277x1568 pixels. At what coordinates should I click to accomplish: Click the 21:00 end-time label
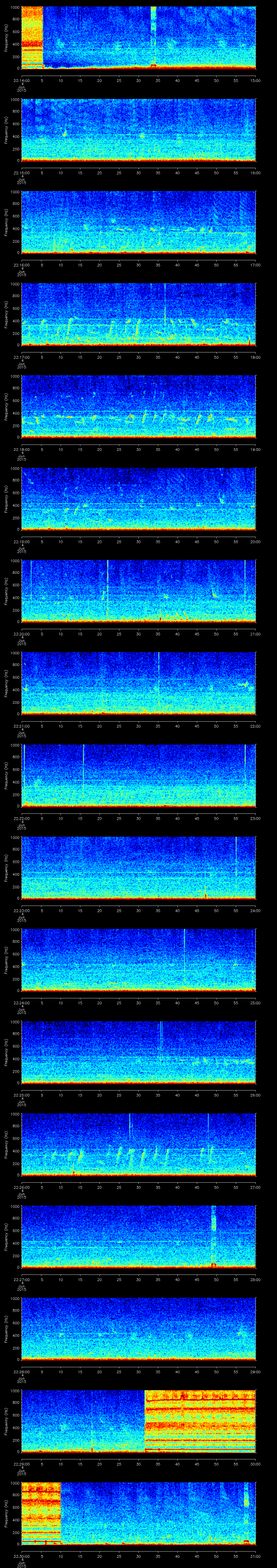pyautogui.click(x=256, y=634)
